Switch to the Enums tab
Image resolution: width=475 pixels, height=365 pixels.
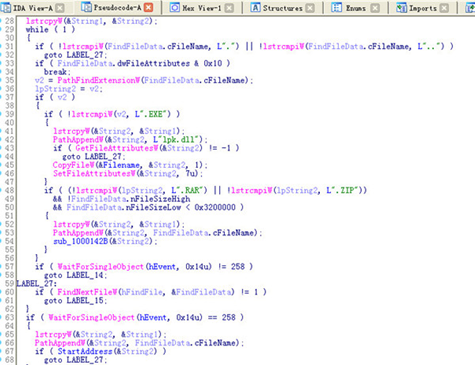pos(356,8)
